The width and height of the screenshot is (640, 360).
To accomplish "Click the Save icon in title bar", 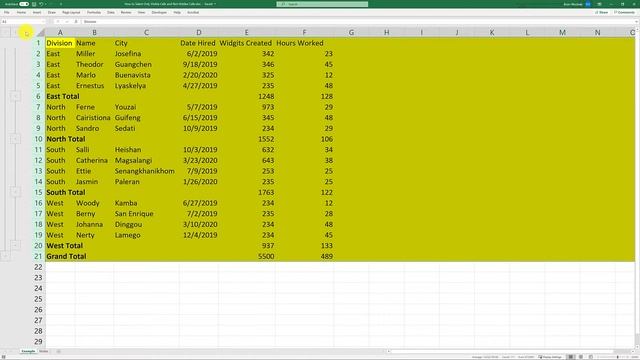I will click(34, 4).
